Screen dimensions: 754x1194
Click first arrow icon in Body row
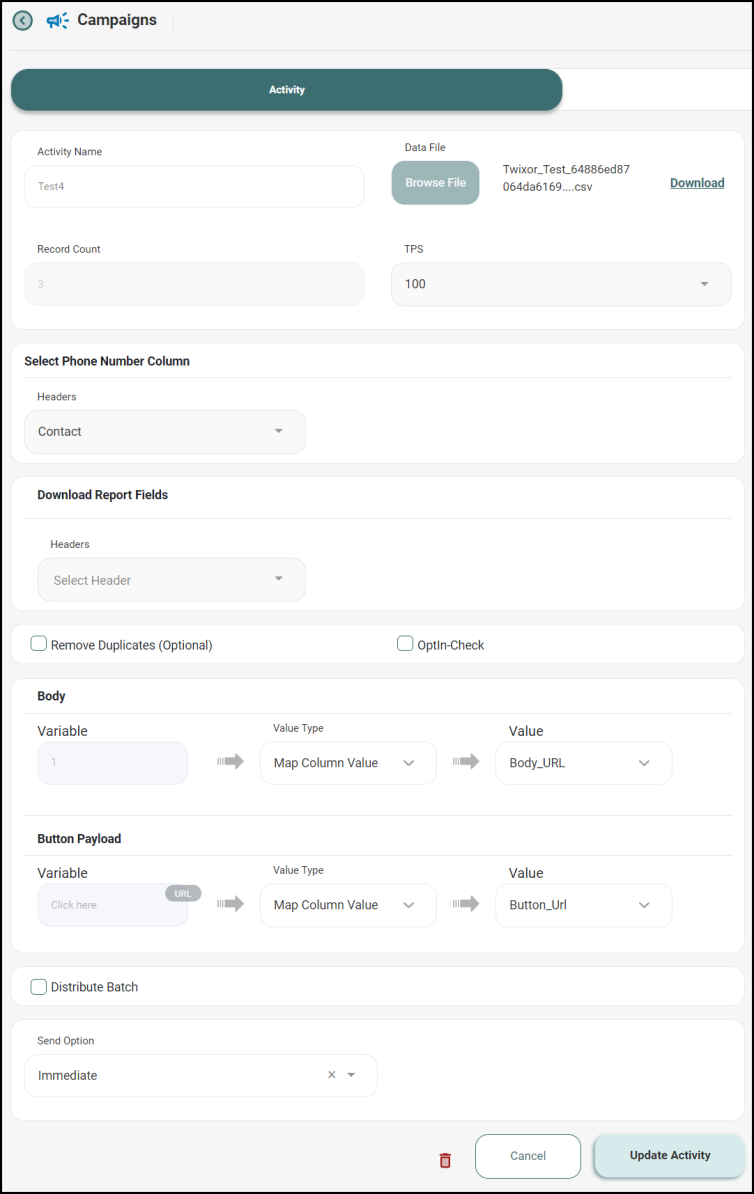pos(230,762)
